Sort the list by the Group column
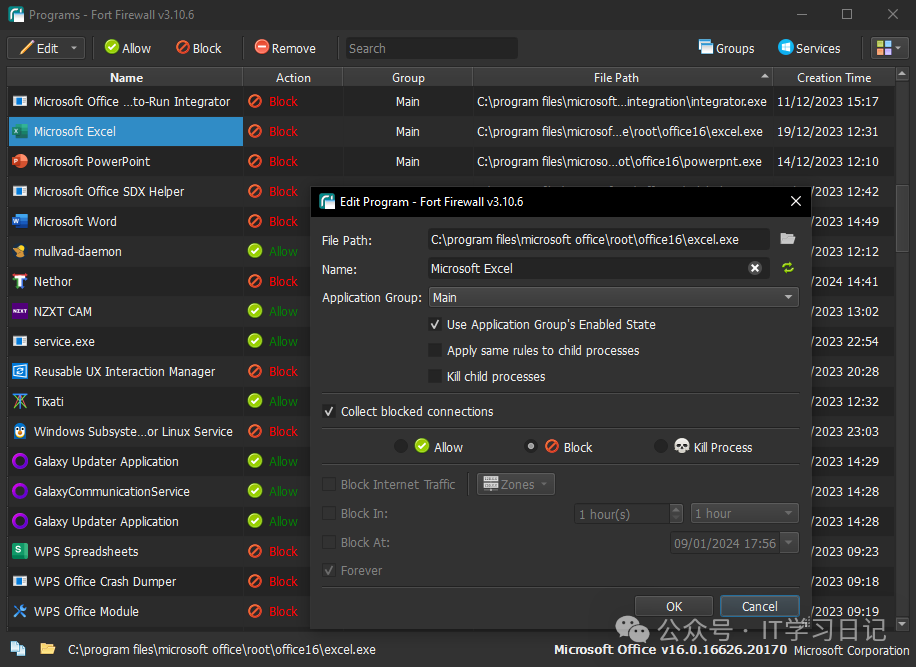Viewport: 916px width, 667px height. tap(408, 77)
